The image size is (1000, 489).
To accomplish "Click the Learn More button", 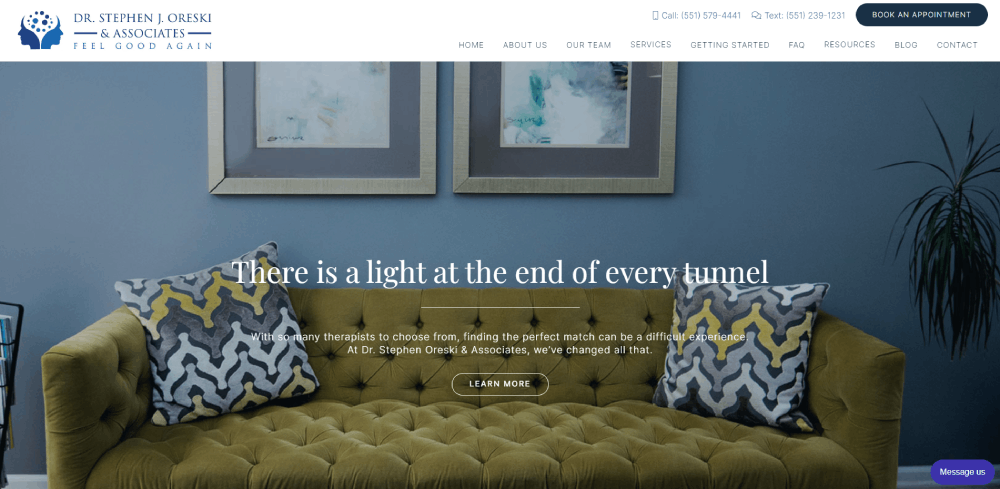I will pyautogui.click(x=500, y=384).
